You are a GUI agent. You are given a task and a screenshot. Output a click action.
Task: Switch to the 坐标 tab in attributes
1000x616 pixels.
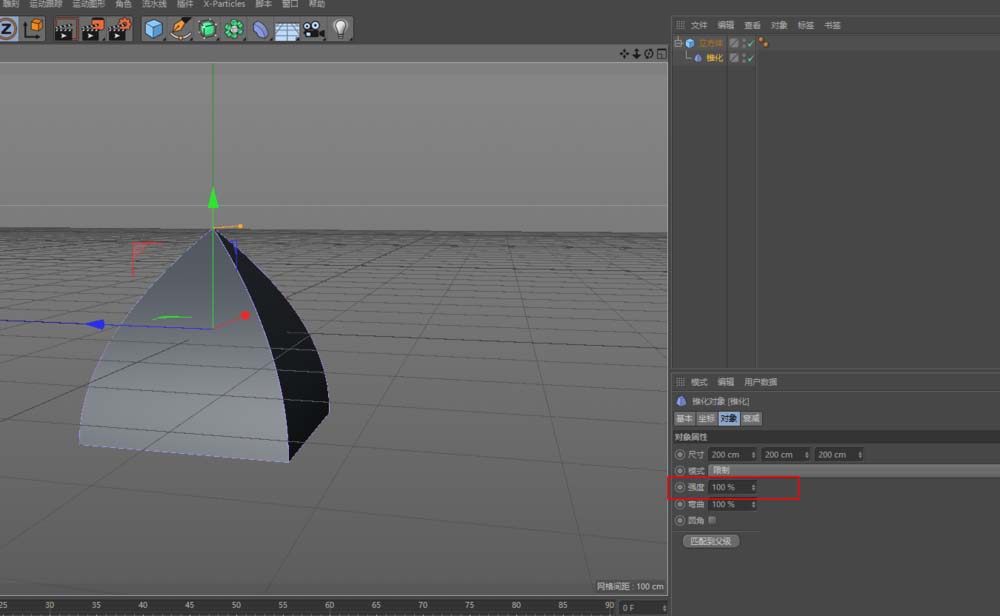705,418
